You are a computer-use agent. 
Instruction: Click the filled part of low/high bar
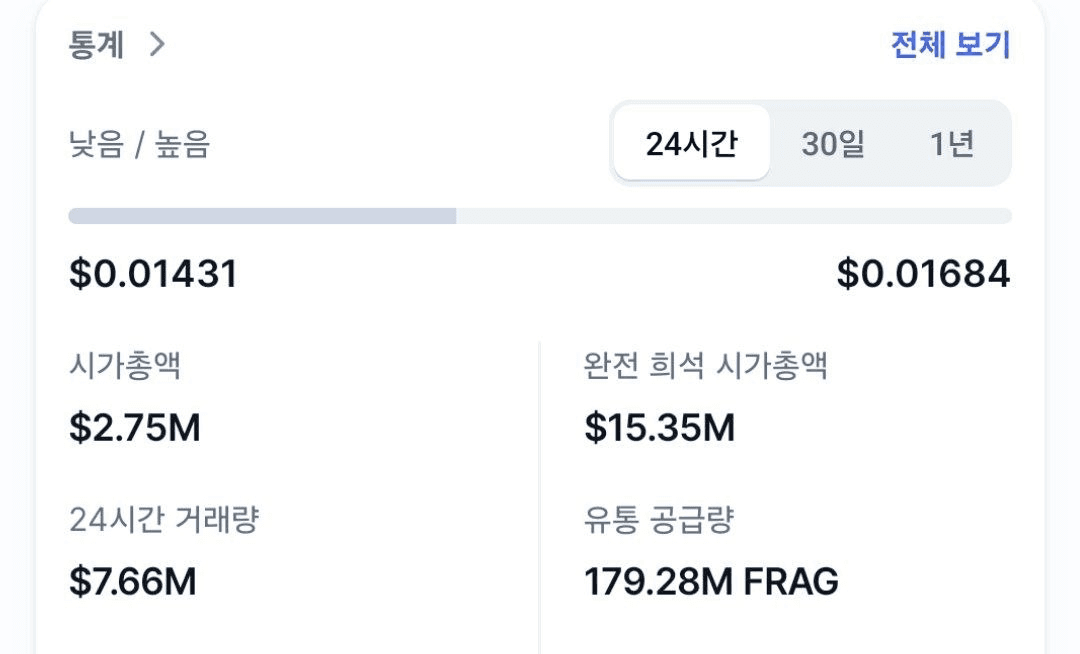click(x=262, y=216)
